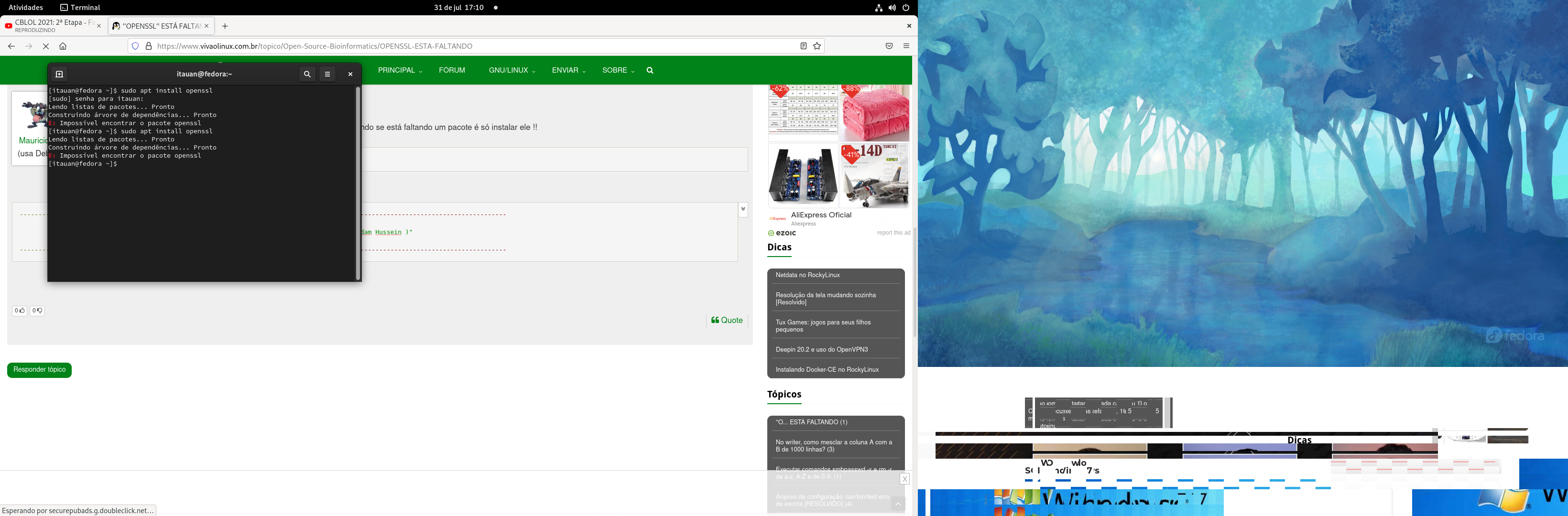
Task: Toggle reader view in address bar
Action: point(804,46)
